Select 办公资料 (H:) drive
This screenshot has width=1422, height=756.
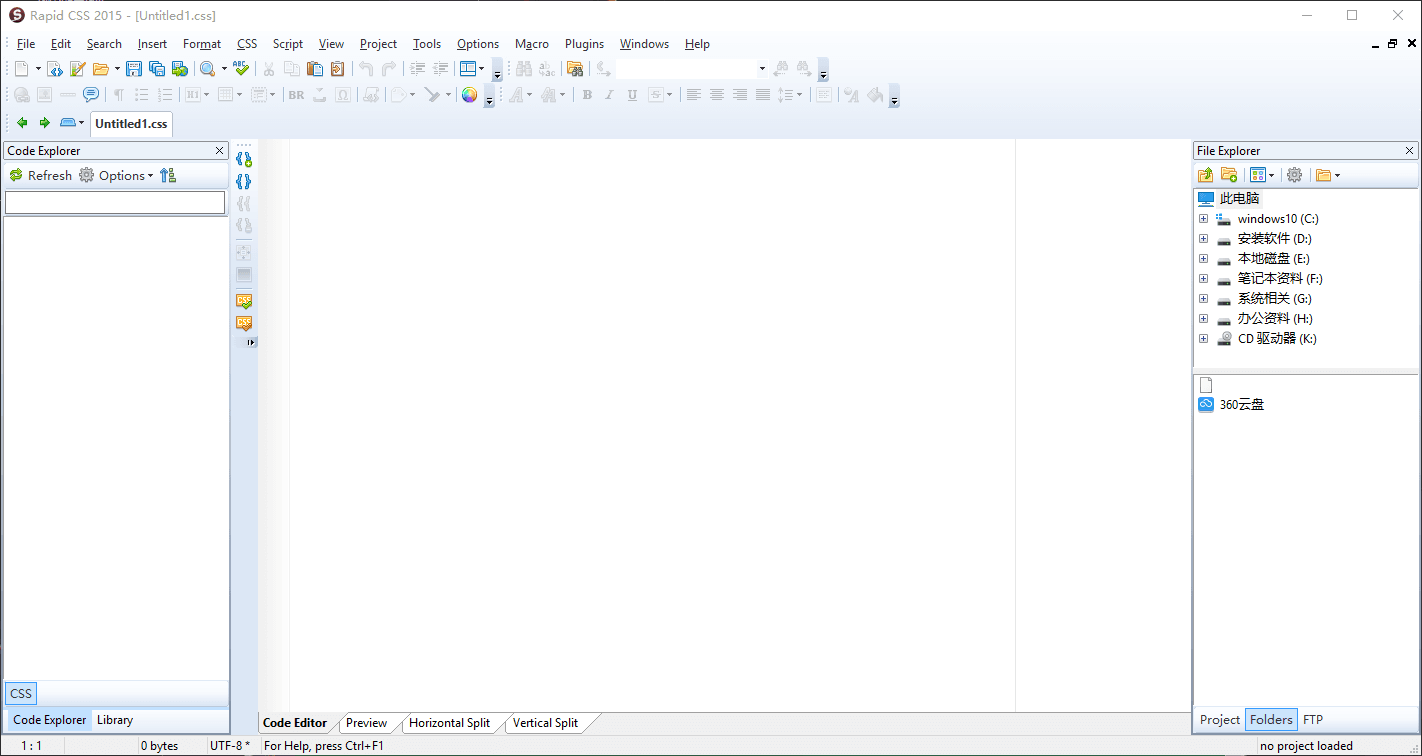1275,318
